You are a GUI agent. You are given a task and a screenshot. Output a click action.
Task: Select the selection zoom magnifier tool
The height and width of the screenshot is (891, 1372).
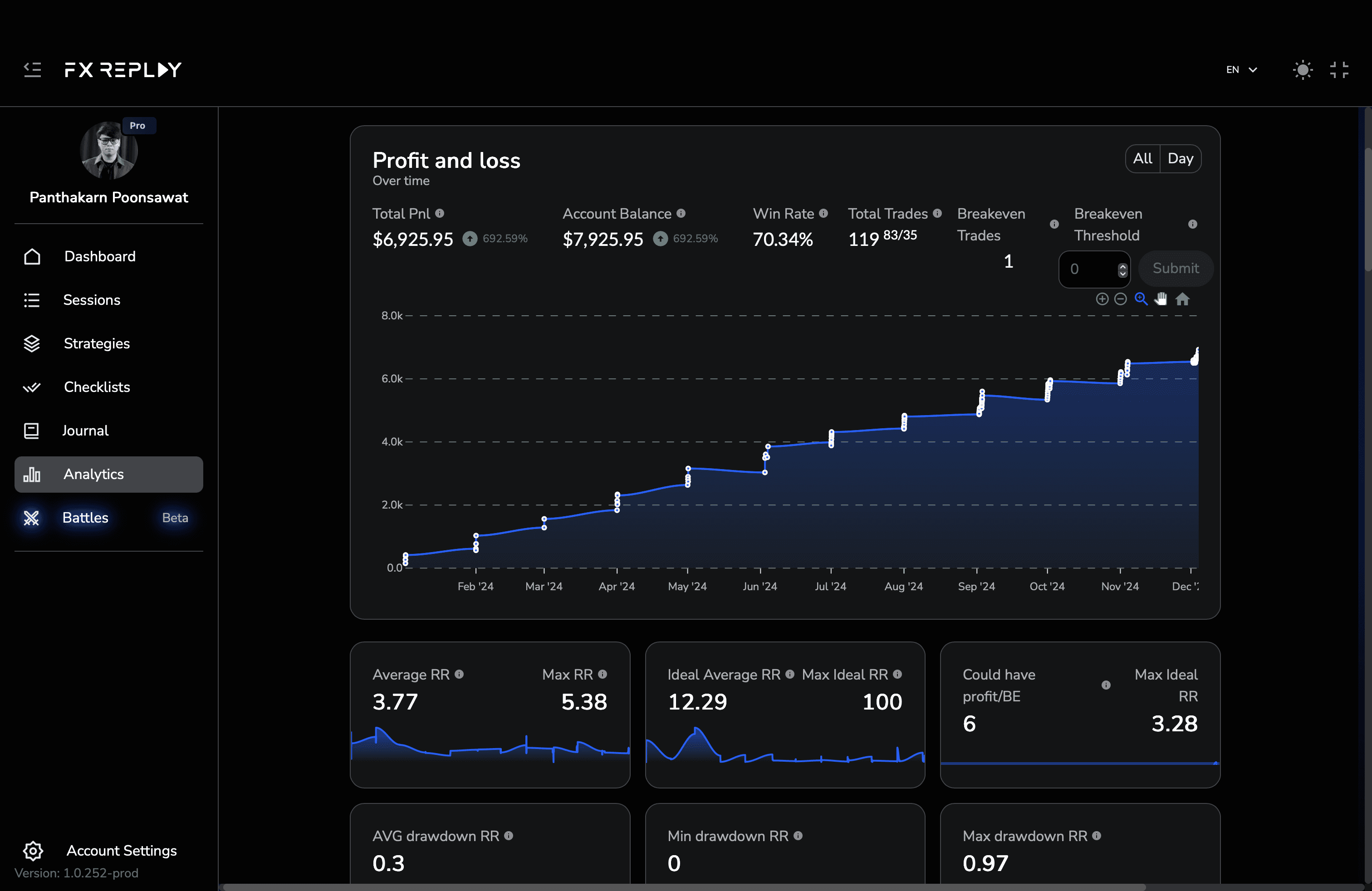pos(1141,299)
